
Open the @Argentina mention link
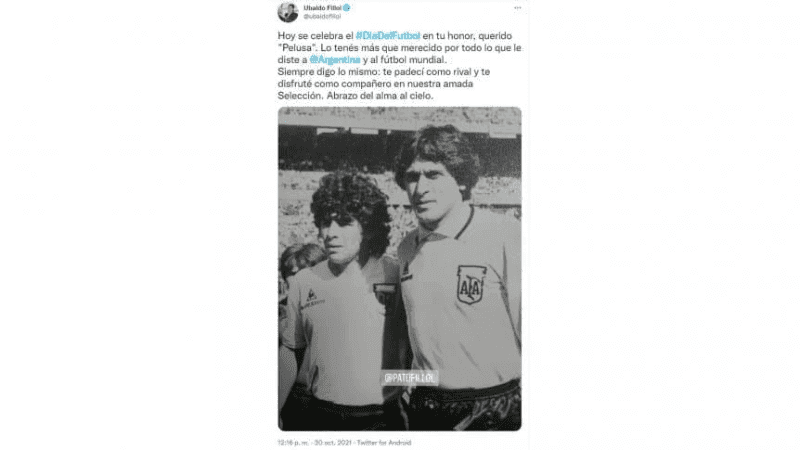335,60
